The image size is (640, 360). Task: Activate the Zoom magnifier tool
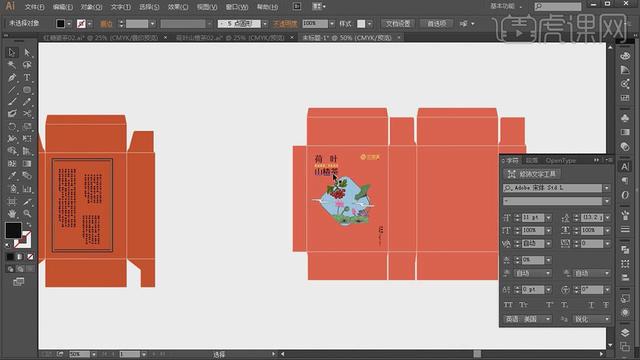(x=27, y=213)
